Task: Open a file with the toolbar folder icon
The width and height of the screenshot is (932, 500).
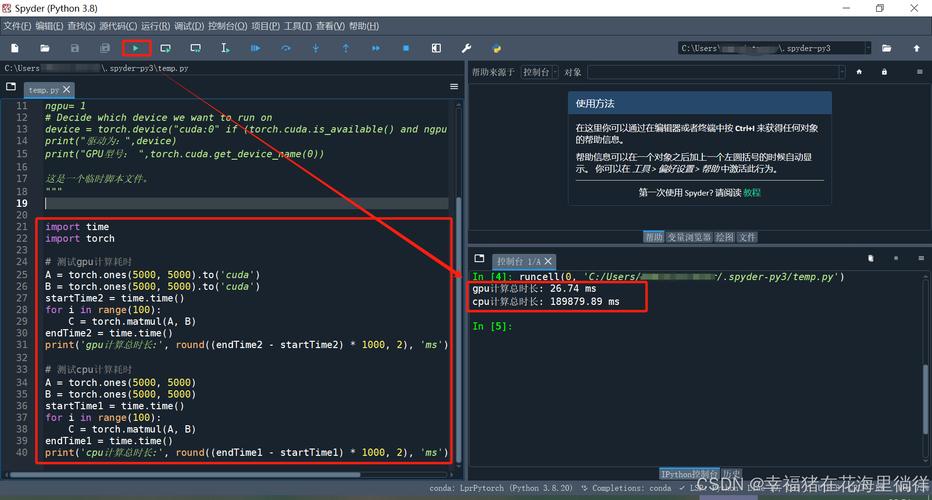Action: pyautogui.click(x=45, y=48)
